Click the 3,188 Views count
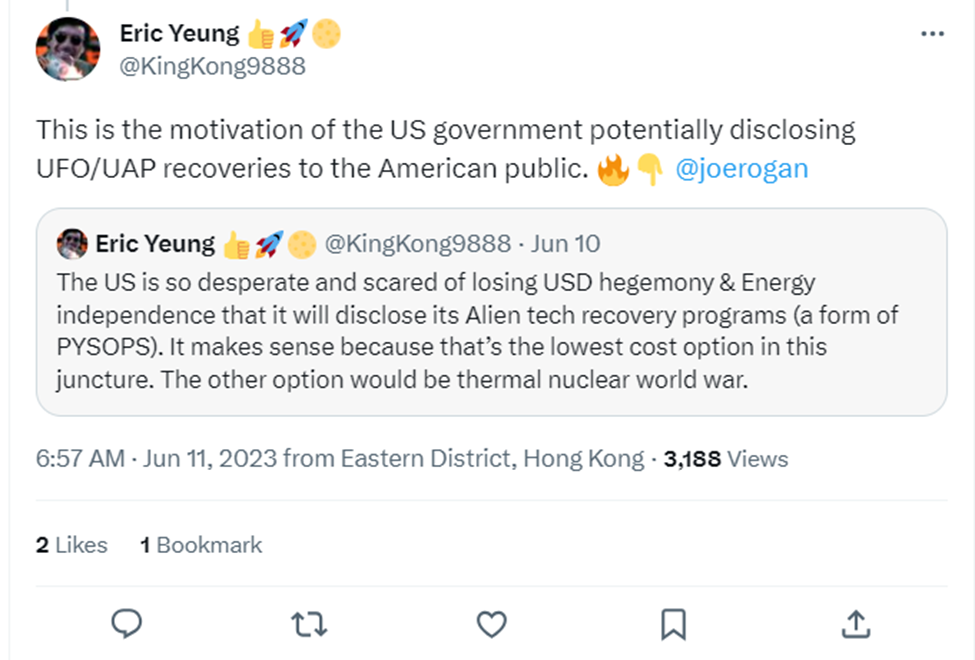975x660 pixels. [726, 459]
